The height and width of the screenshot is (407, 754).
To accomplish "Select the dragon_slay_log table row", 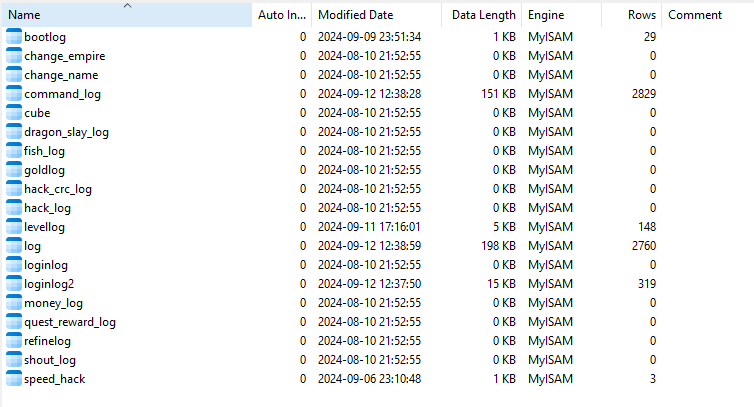I will 66,132.
